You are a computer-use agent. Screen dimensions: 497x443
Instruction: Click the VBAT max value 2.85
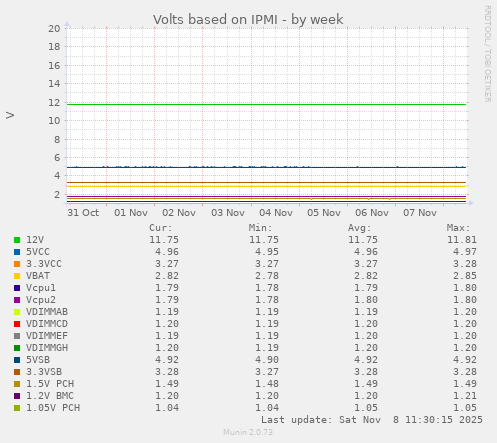tap(465, 276)
